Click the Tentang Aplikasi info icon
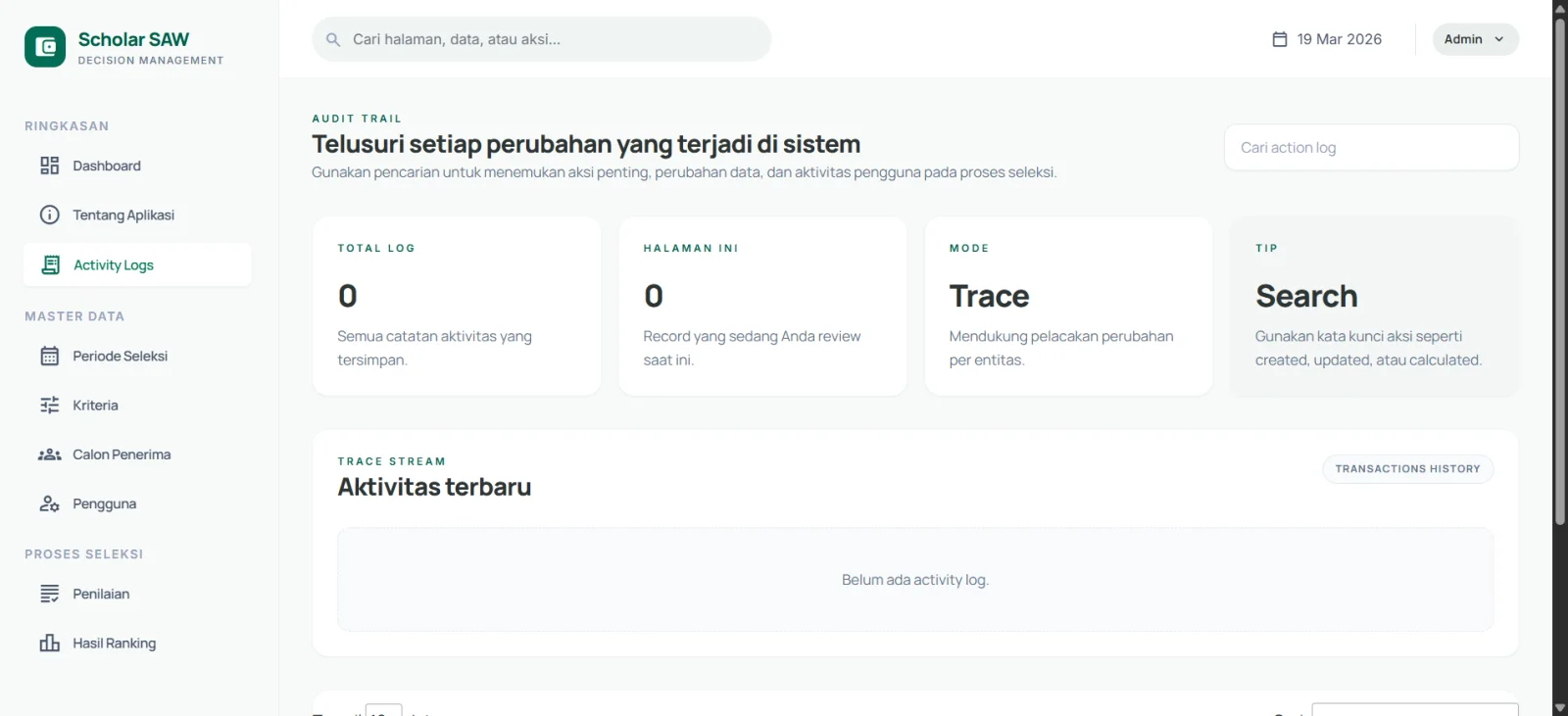Viewport: 1568px width, 716px height. (x=49, y=215)
